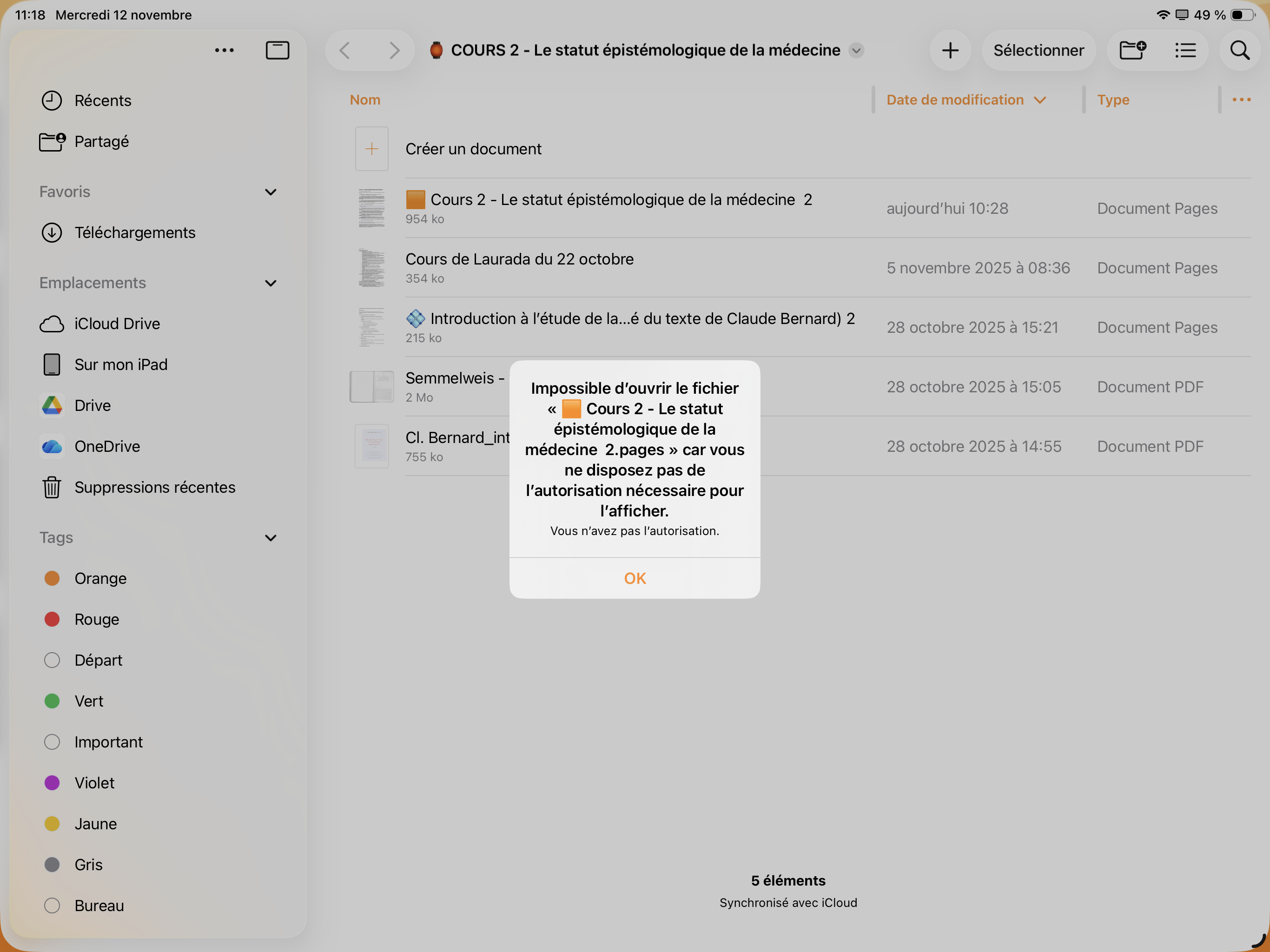This screenshot has height=952, width=1270.
Task: Toggle the sidebar panel icon
Action: [278, 51]
